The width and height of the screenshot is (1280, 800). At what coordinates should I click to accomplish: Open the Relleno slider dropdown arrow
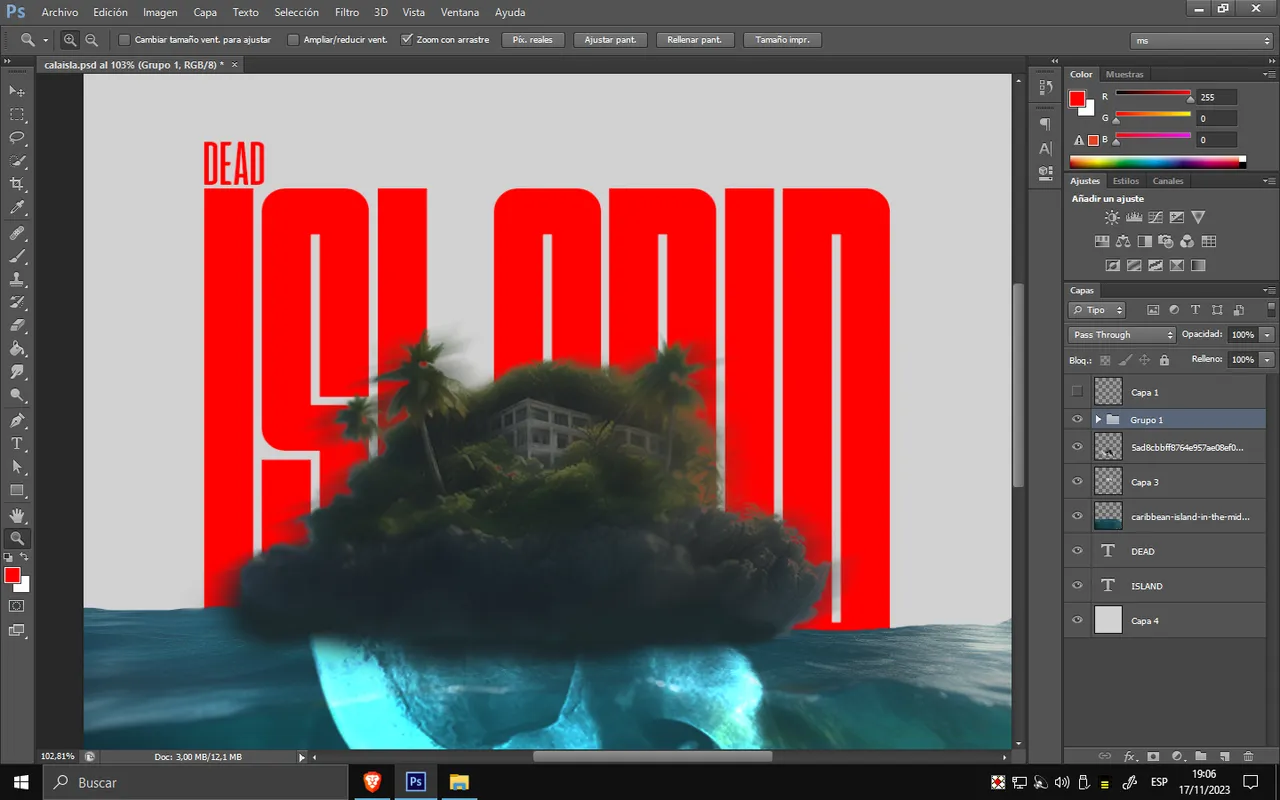coord(1267,359)
